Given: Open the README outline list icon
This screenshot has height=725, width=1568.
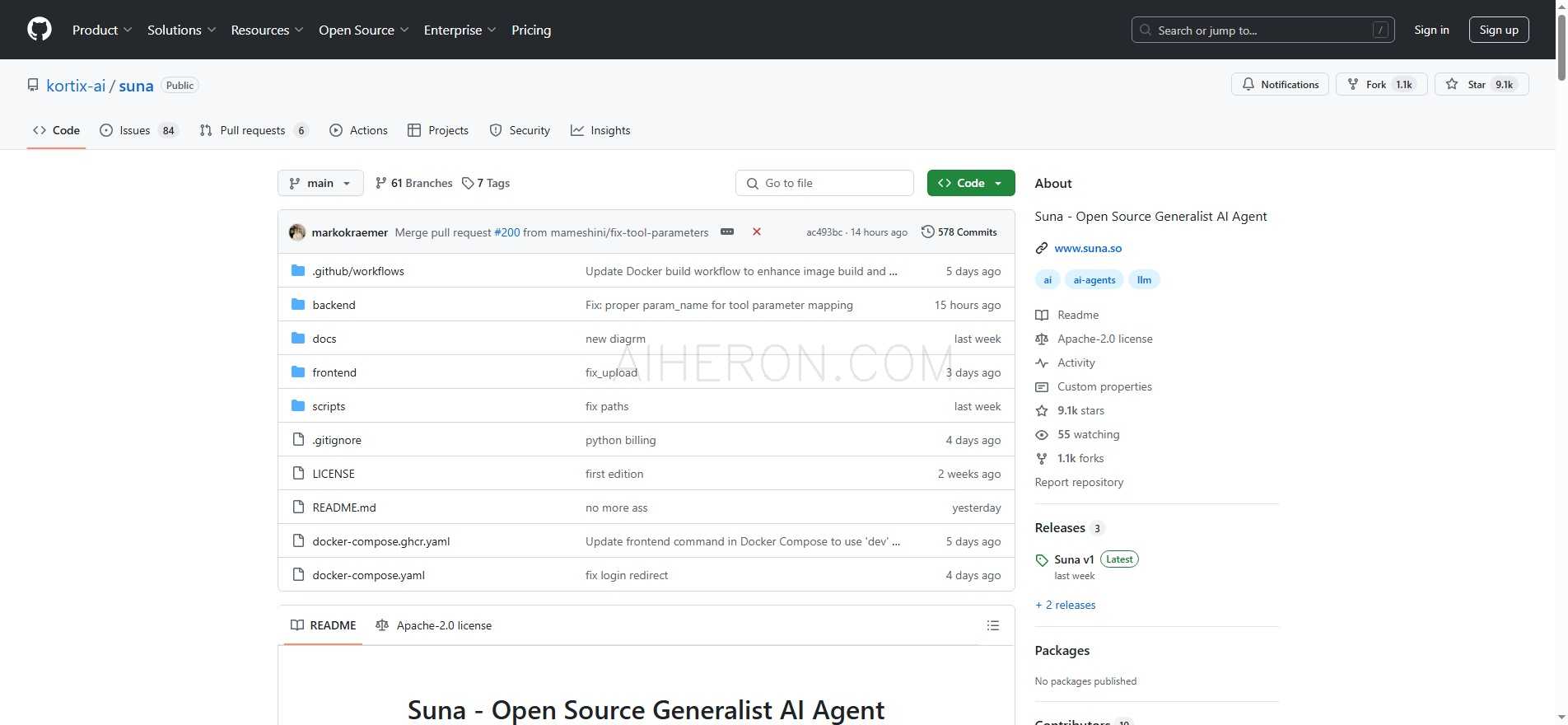Looking at the screenshot, I should point(993,625).
